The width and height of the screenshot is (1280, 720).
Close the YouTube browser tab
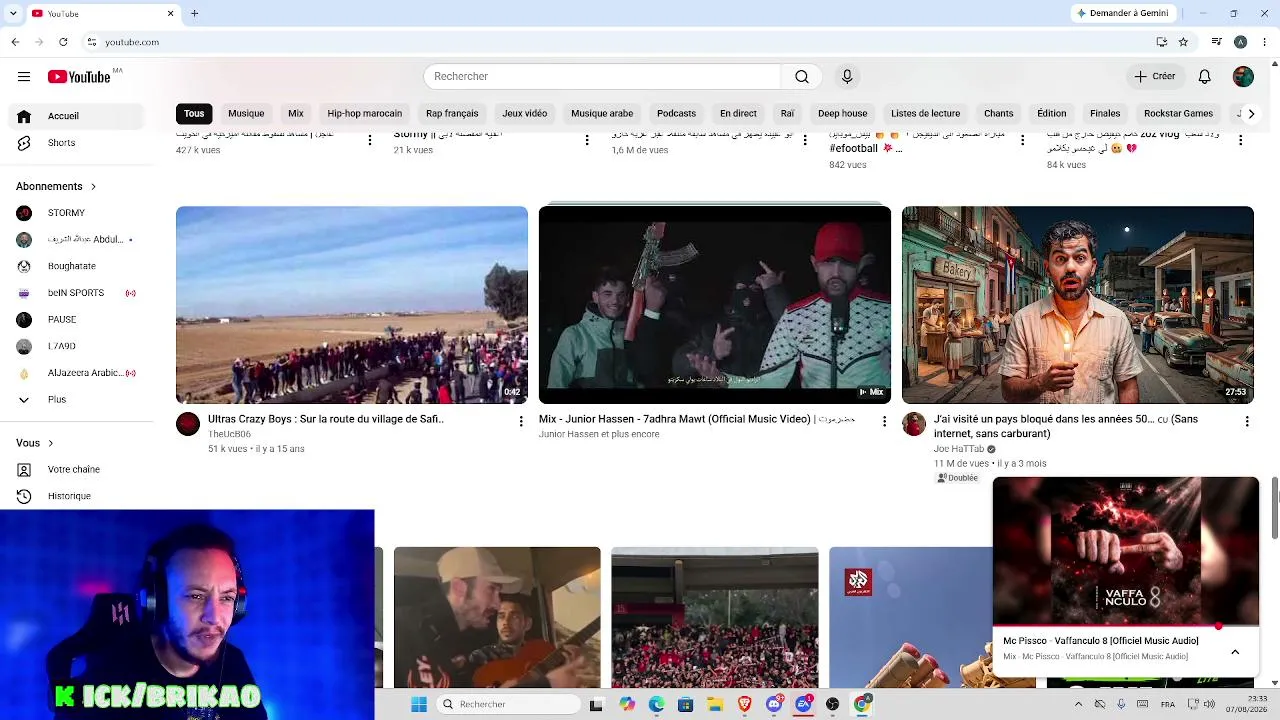coord(170,14)
